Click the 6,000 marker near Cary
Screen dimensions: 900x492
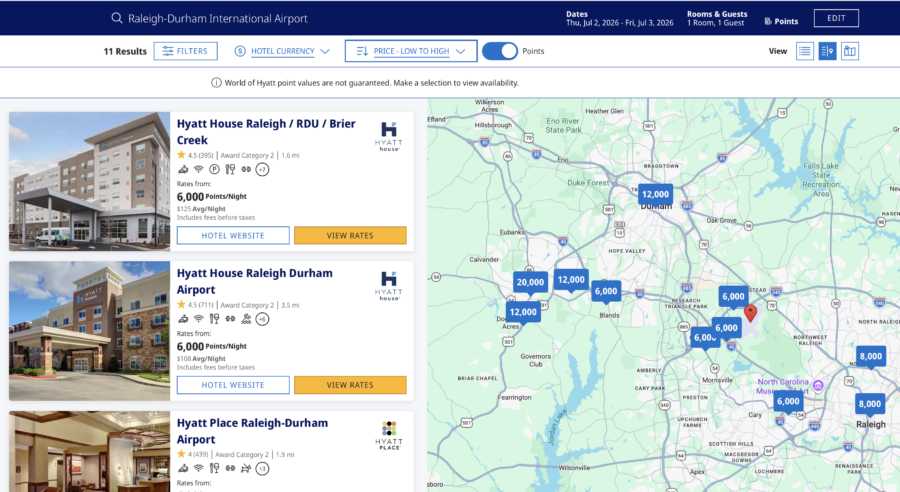[x=788, y=402]
